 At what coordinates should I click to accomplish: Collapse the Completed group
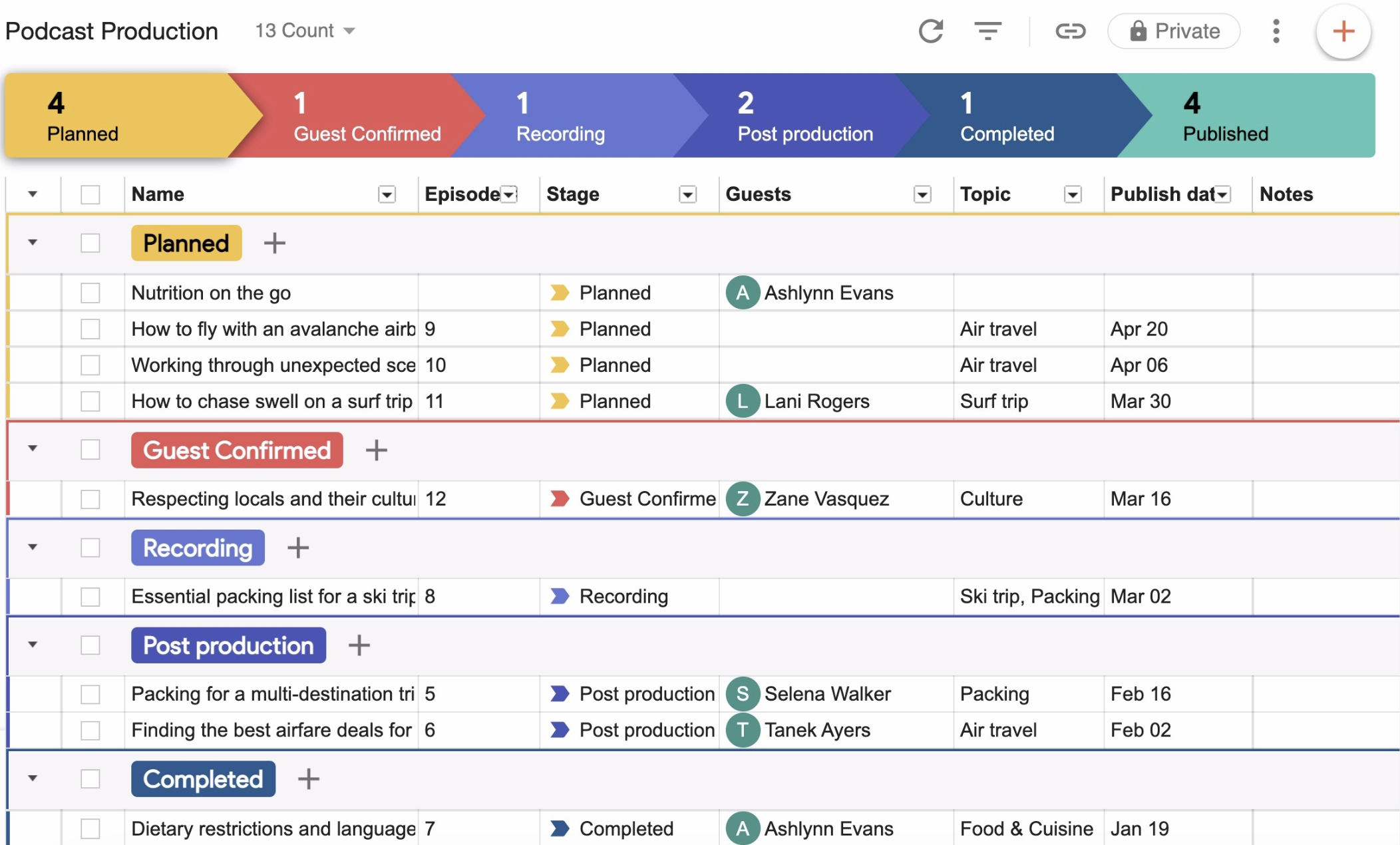[x=33, y=778]
